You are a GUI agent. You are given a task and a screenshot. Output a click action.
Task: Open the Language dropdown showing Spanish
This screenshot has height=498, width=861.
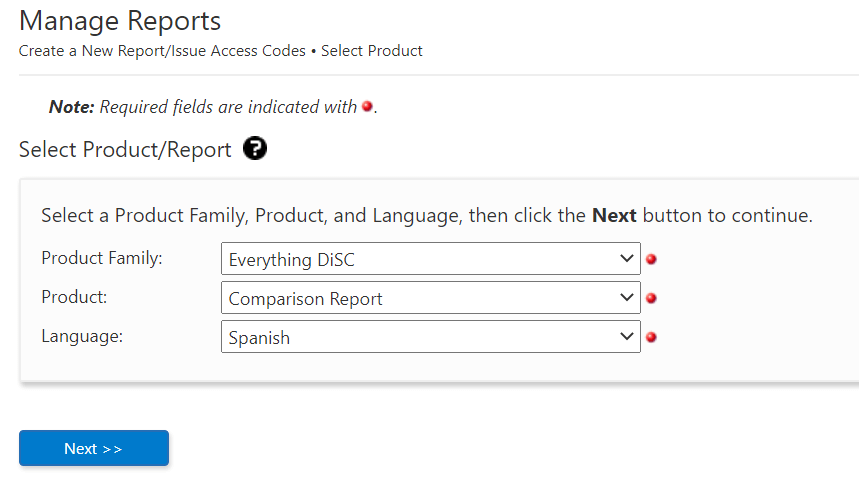coord(430,337)
